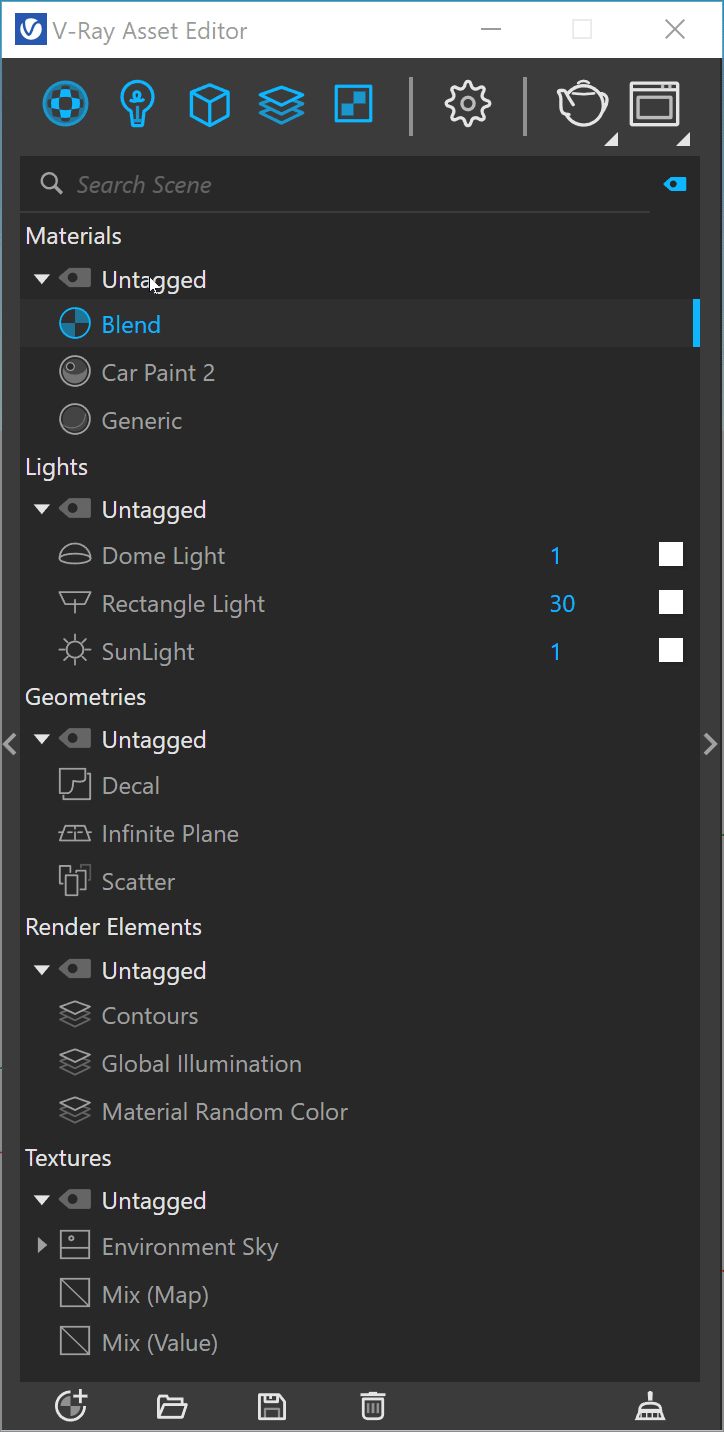Click the Search Scene input field

[x=340, y=185]
